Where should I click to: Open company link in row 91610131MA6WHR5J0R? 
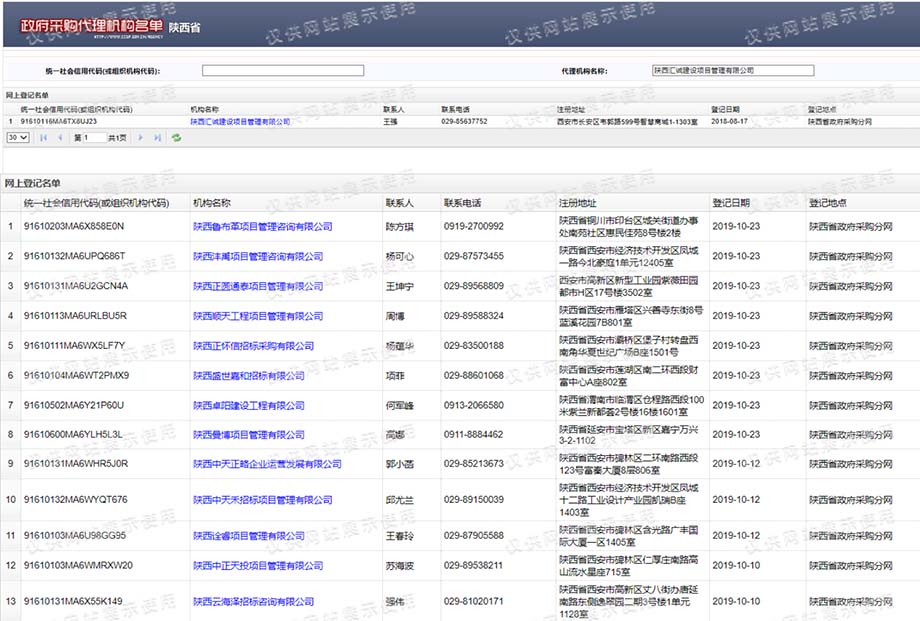click(x=267, y=464)
